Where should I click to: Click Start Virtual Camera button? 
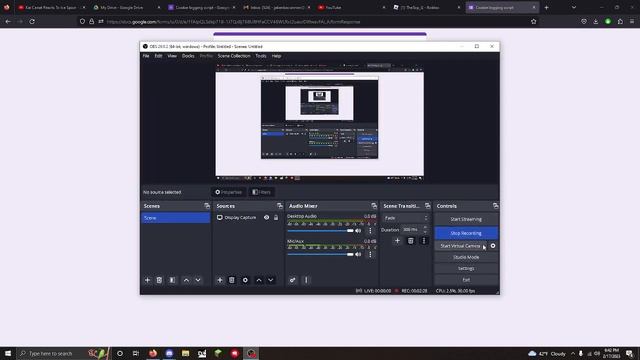tap(461, 246)
